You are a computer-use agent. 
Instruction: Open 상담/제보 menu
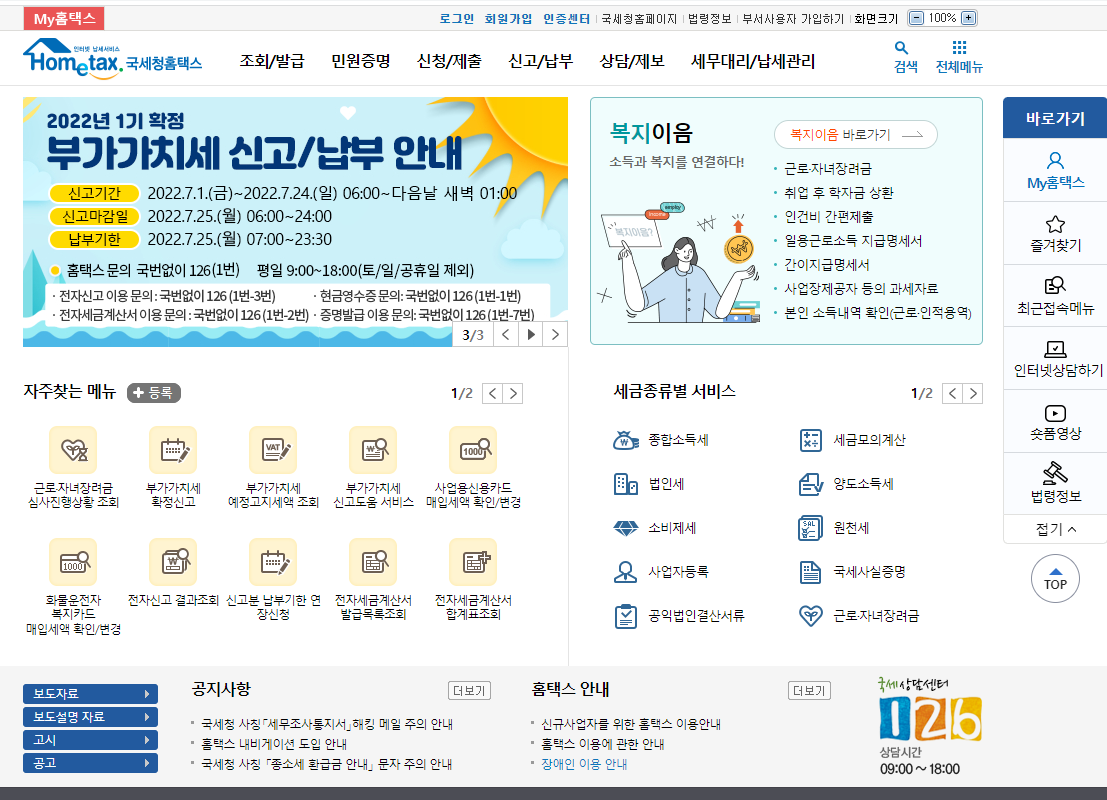point(632,61)
